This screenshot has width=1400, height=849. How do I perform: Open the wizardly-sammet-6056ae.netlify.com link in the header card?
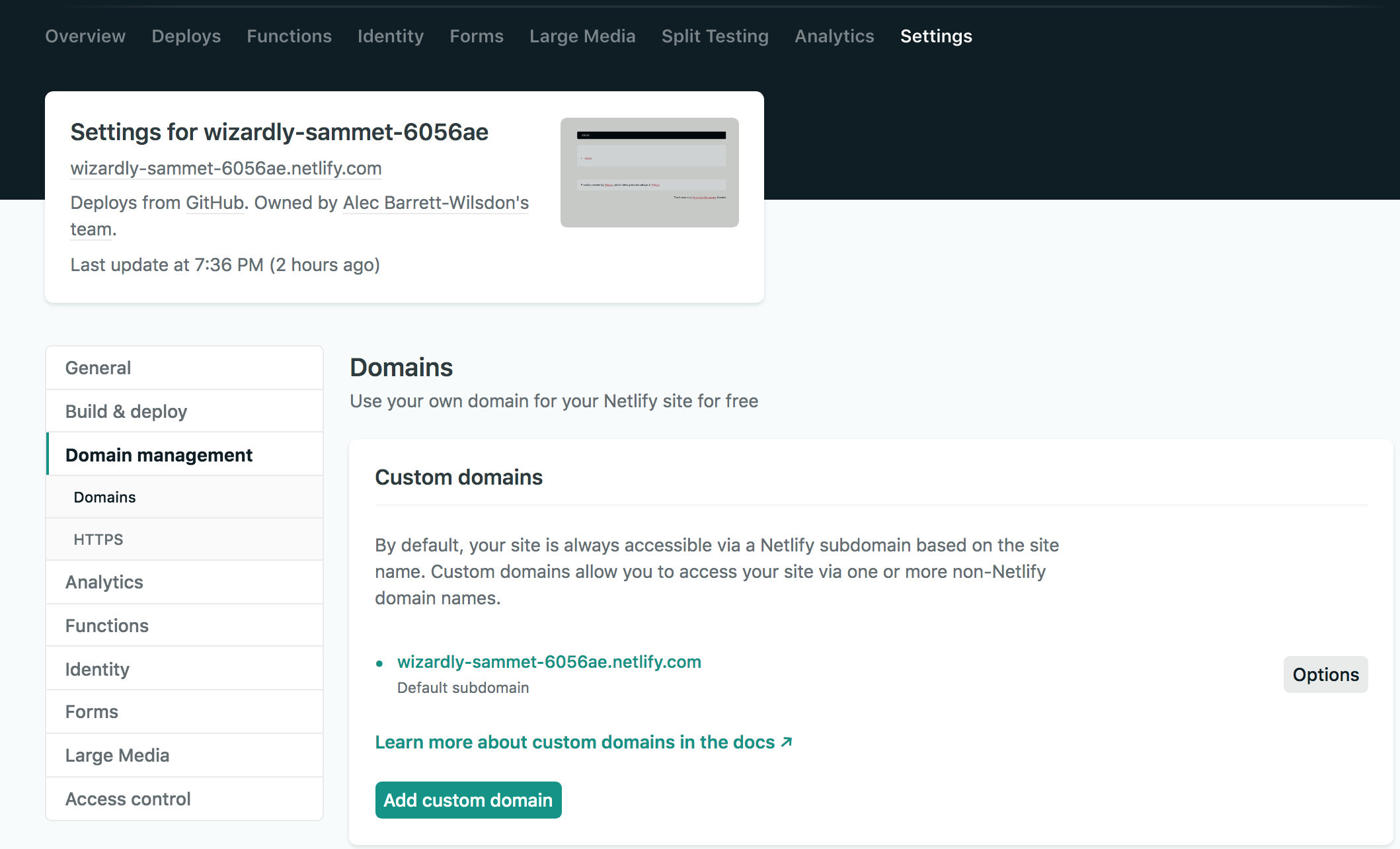coord(226,169)
